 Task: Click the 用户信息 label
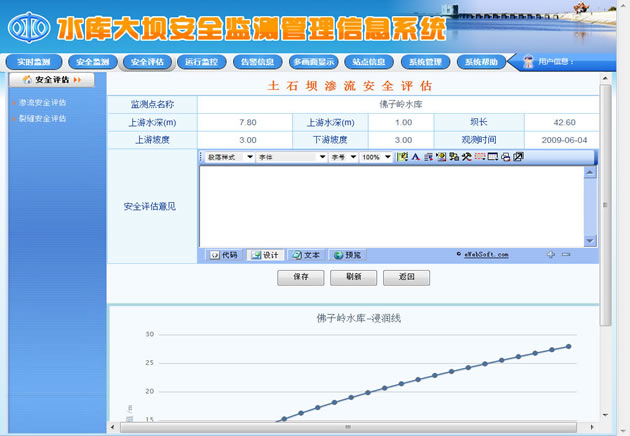click(x=556, y=61)
